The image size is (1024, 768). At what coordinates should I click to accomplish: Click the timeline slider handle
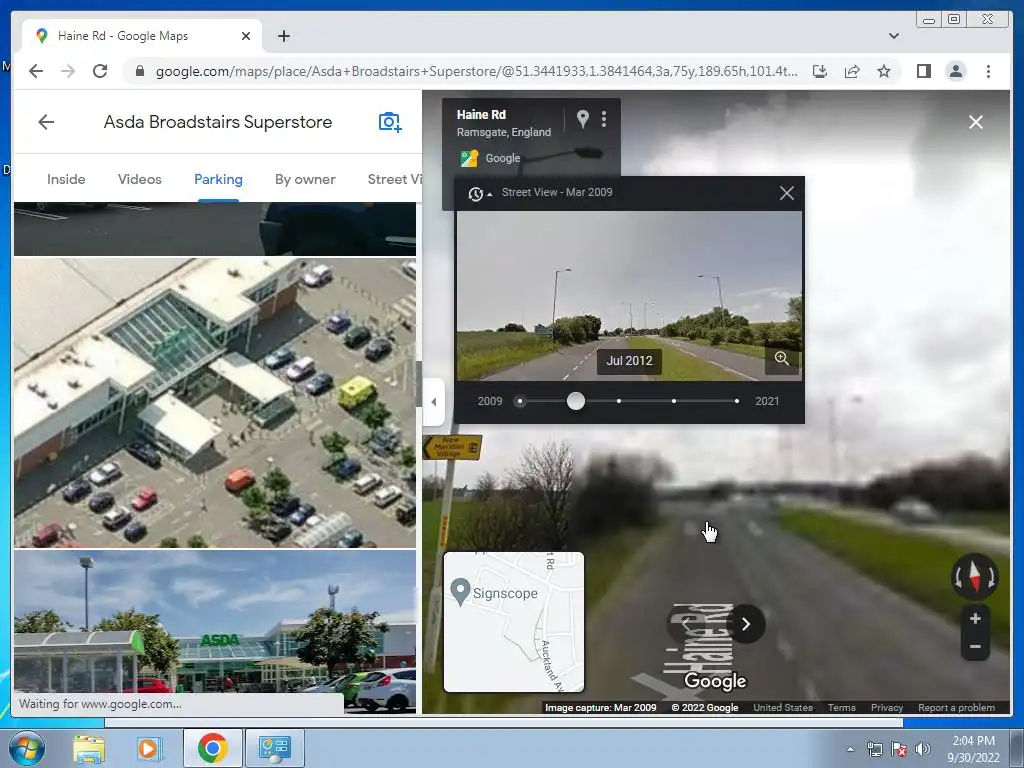point(575,401)
